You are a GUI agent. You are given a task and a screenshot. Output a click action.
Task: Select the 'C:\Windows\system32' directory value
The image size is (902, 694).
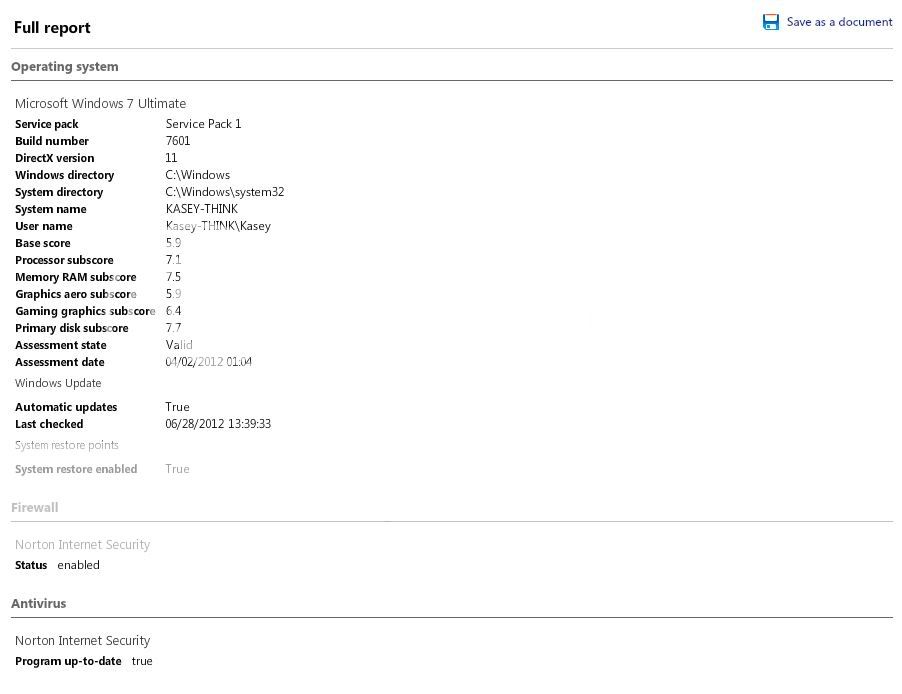224,192
